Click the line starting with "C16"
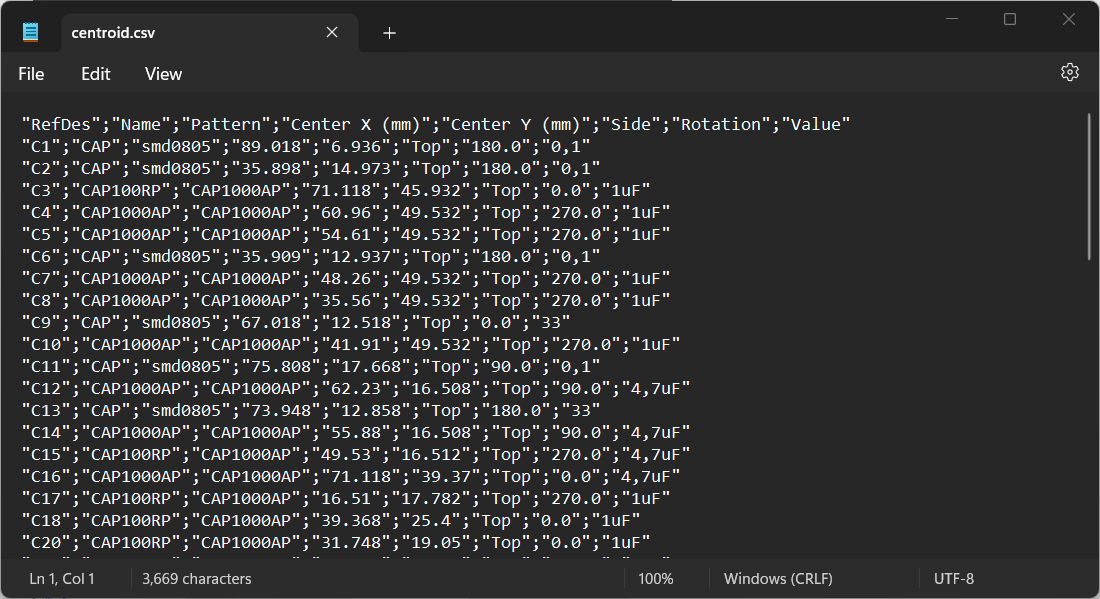The height and width of the screenshot is (599, 1100). tap(351, 476)
